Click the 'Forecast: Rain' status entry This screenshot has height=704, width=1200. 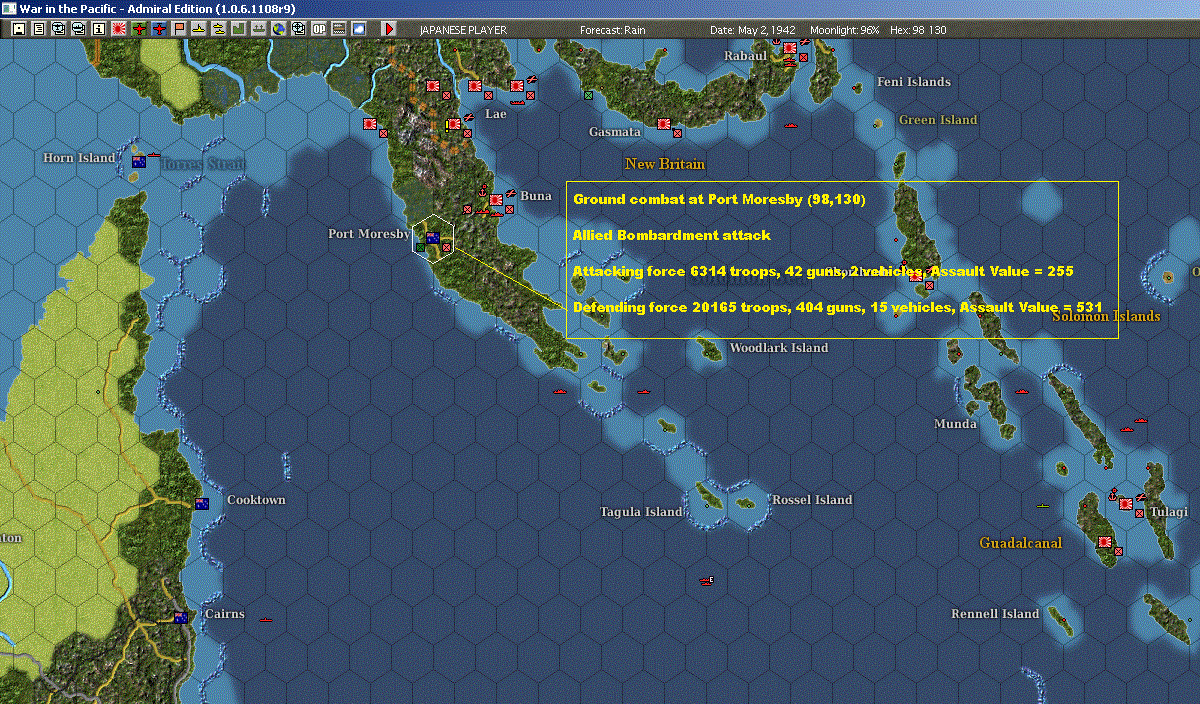(x=612, y=30)
